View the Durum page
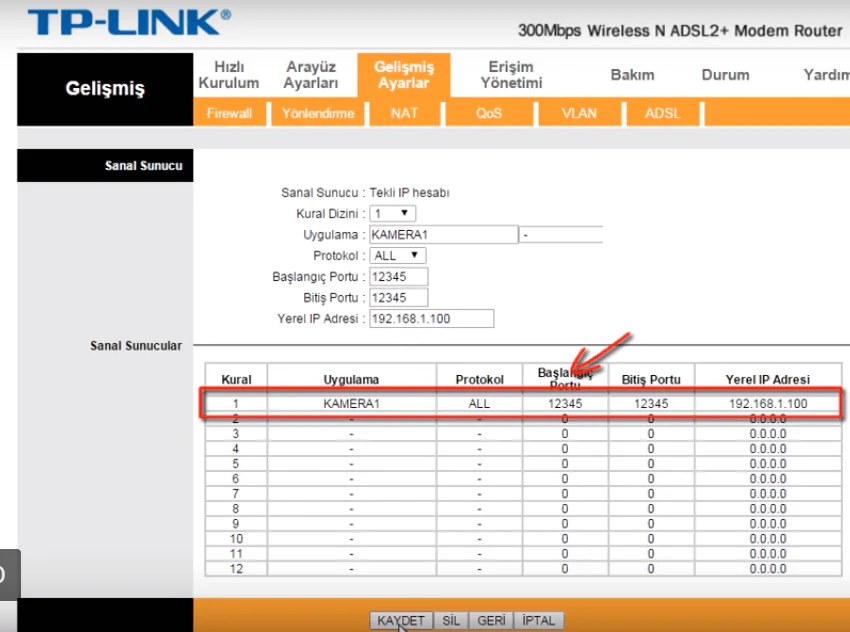 [725, 74]
